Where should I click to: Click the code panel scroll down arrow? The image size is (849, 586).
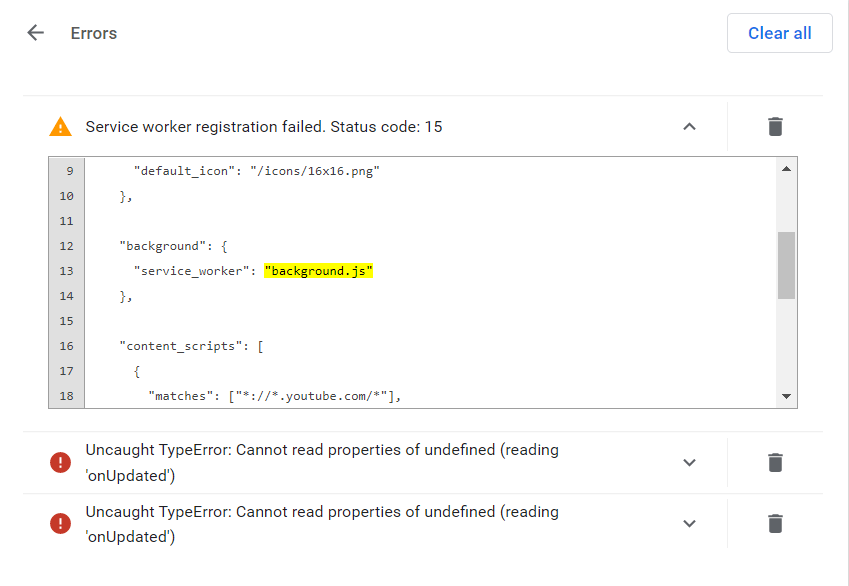(786, 396)
